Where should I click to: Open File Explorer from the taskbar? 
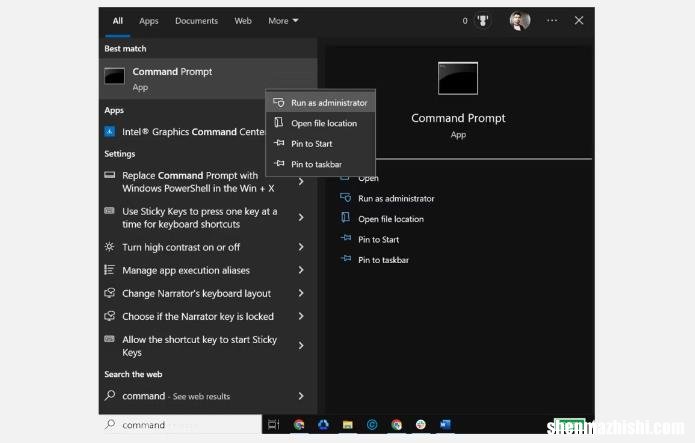click(x=348, y=425)
